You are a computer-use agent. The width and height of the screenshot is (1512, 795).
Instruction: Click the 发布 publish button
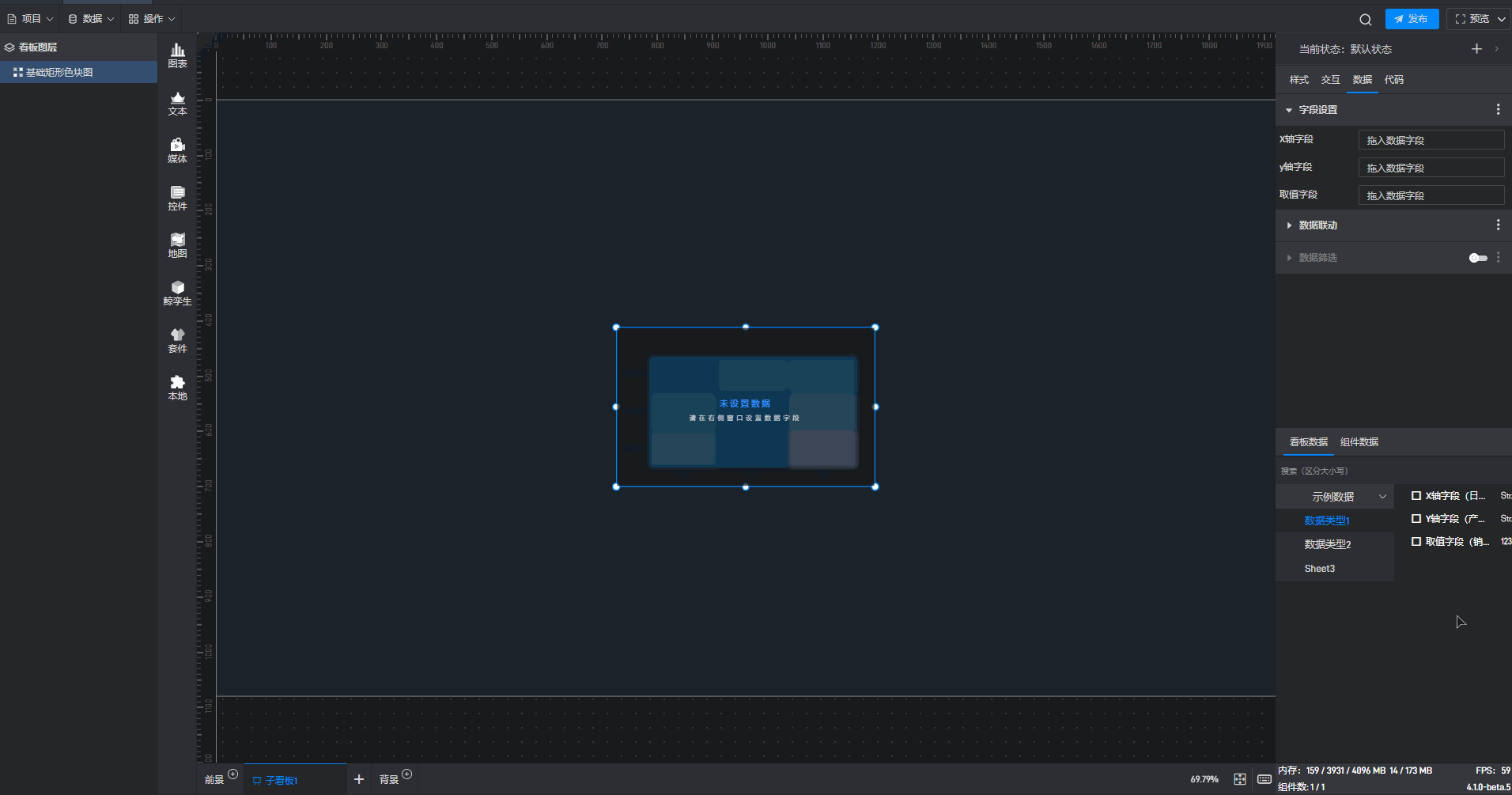click(1412, 19)
